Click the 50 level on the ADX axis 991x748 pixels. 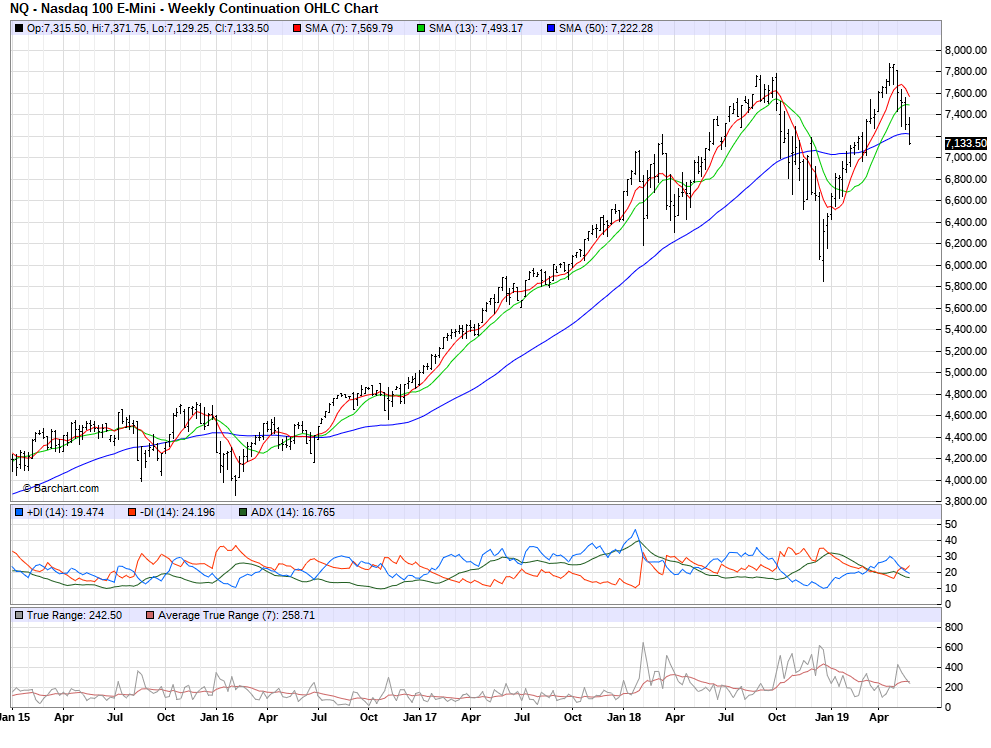951,524
